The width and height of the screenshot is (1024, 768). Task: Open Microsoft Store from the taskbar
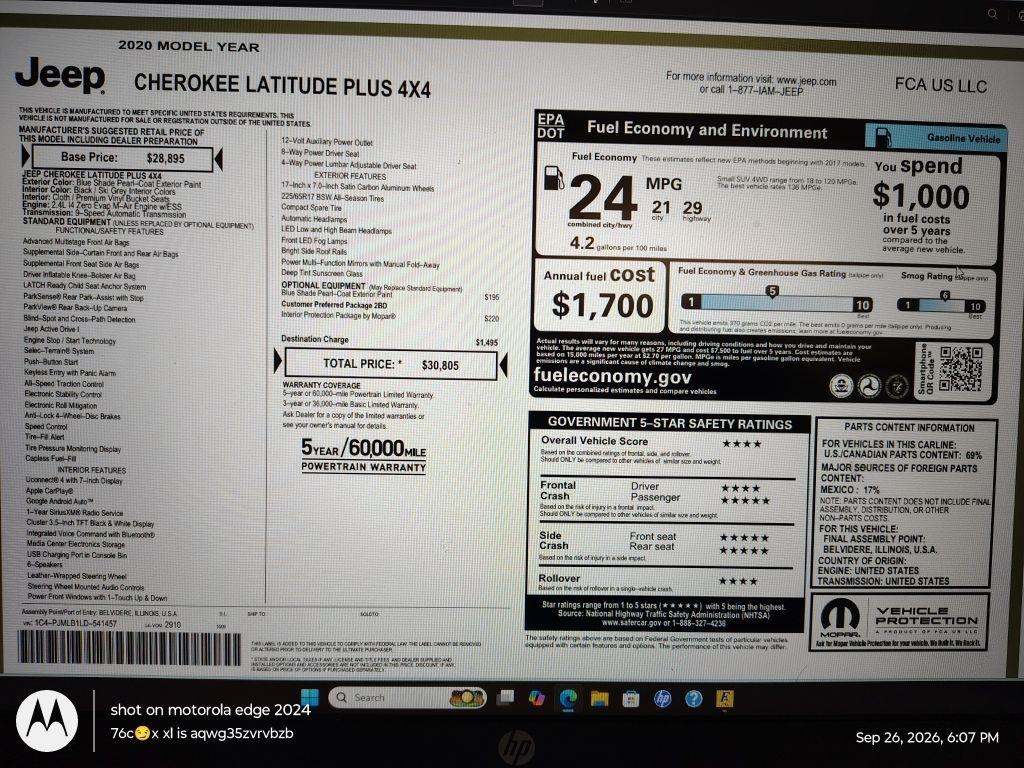click(631, 699)
